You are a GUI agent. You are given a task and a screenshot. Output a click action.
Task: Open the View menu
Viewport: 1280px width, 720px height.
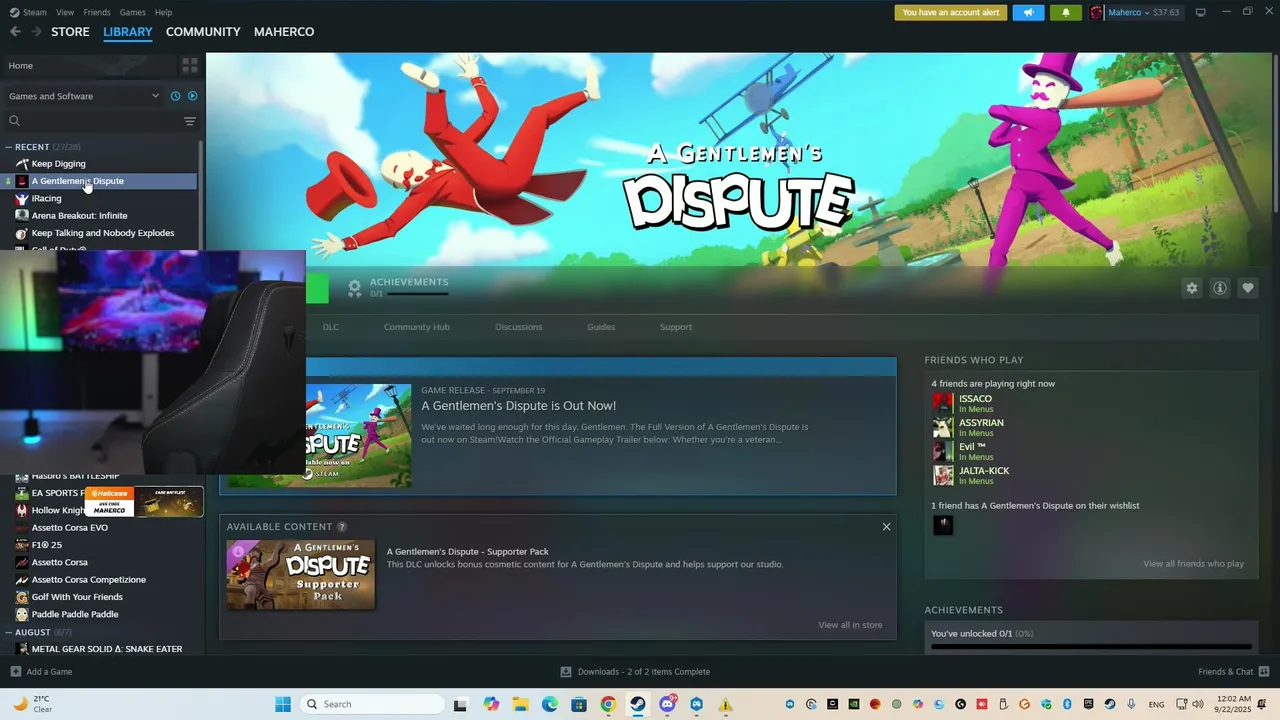pos(65,12)
